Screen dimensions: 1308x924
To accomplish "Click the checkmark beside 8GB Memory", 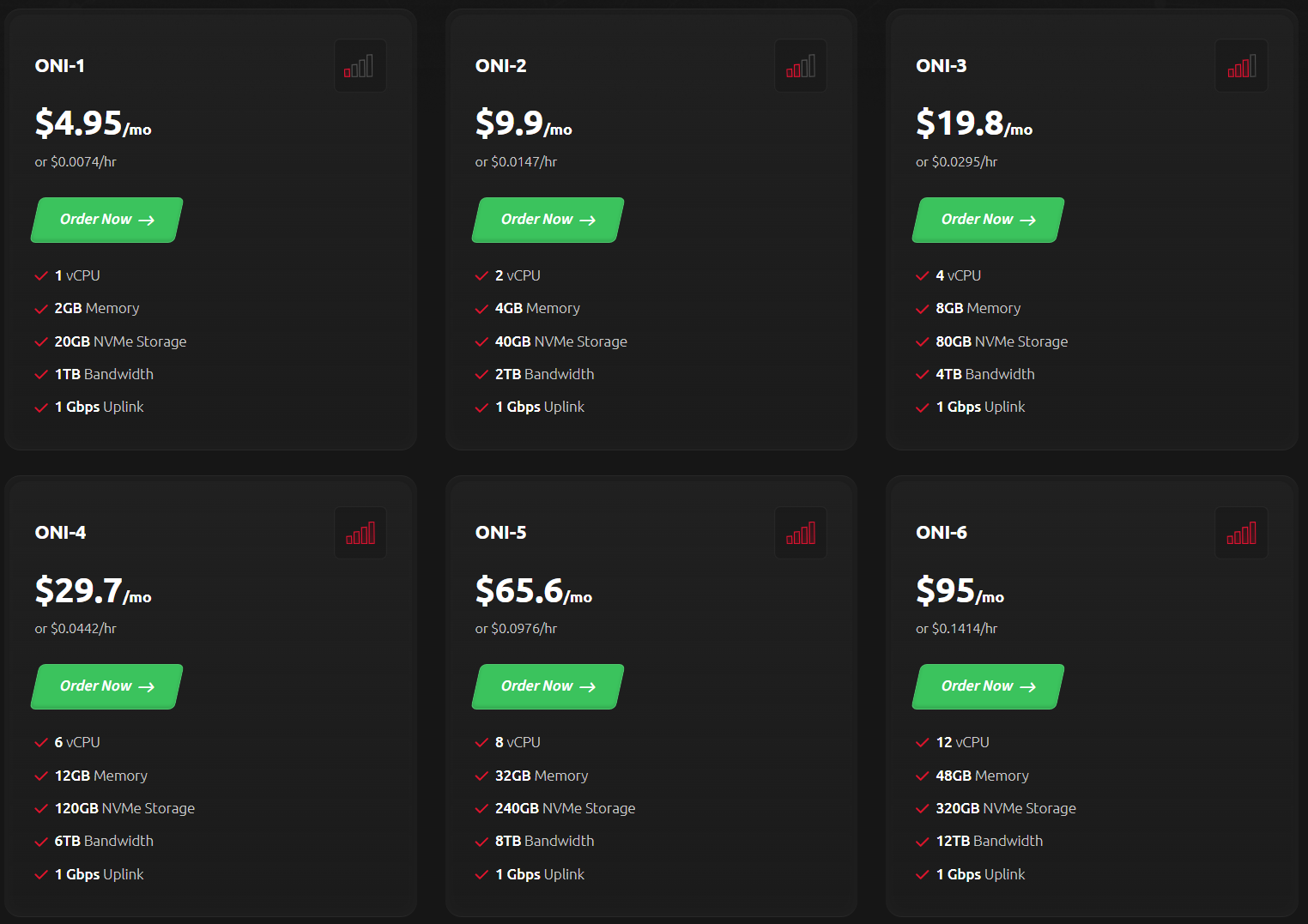I will pyautogui.click(x=922, y=309).
